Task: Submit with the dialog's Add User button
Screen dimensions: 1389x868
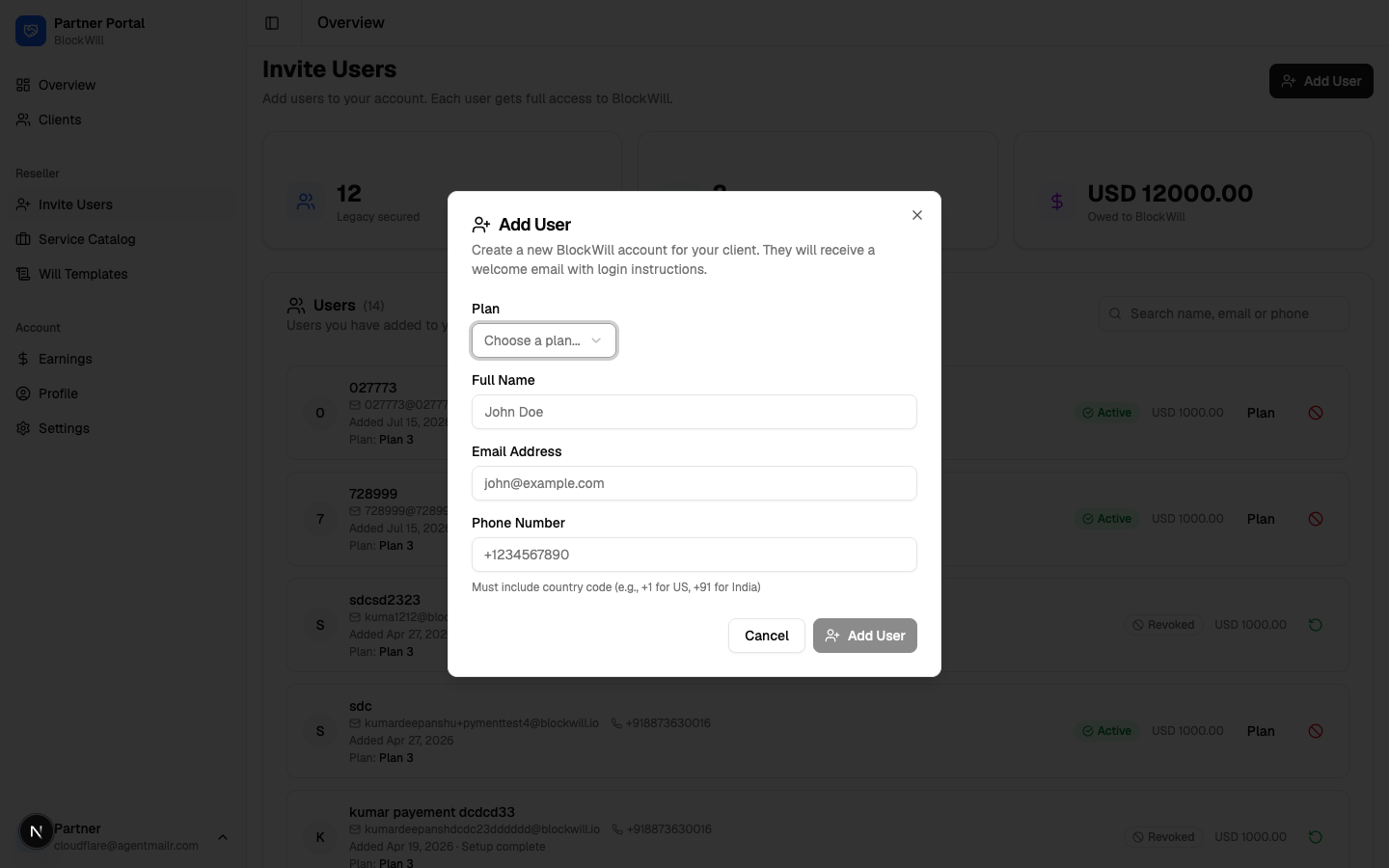Action: click(865, 636)
